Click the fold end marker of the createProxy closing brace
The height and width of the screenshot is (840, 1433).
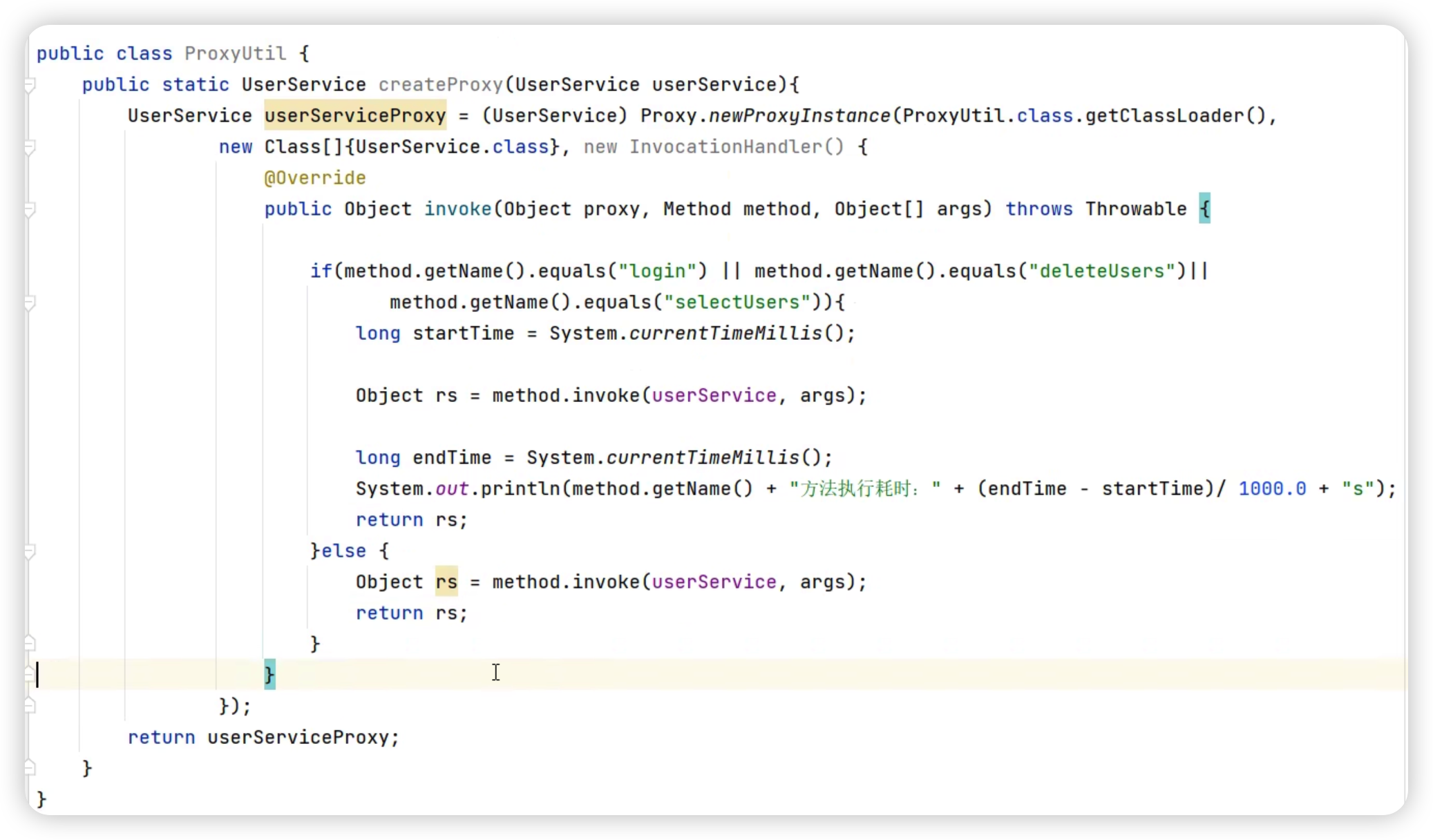click(x=30, y=768)
